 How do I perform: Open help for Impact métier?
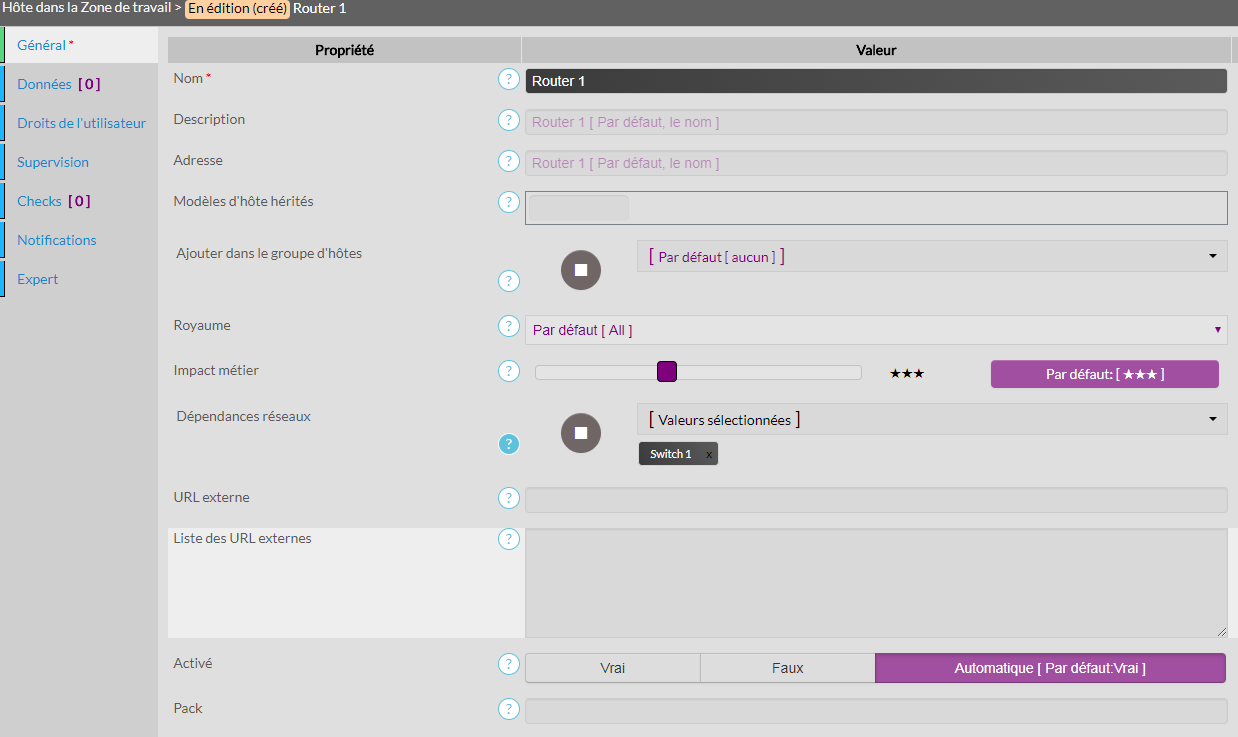pos(509,372)
